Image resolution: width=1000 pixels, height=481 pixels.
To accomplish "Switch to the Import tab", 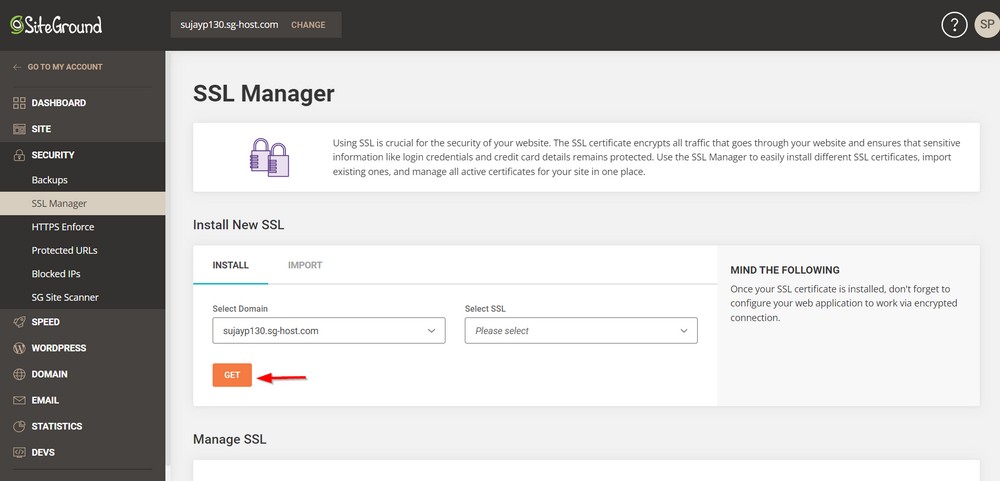I will point(305,265).
